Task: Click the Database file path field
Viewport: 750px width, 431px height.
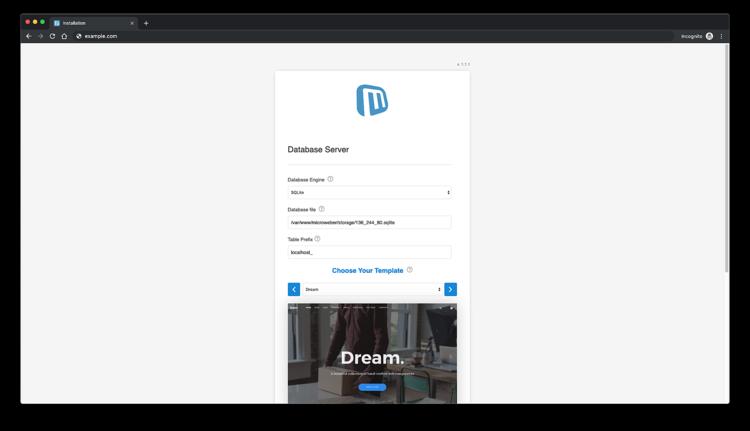Action: [x=369, y=222]
